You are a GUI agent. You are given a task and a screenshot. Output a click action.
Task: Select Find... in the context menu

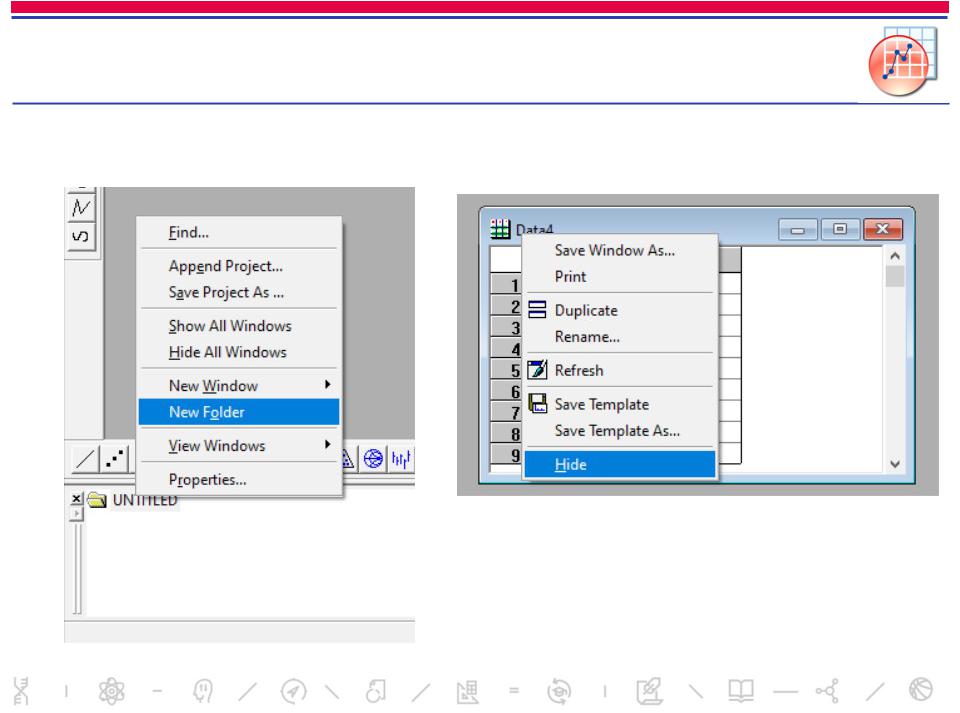tap(189, 233)
